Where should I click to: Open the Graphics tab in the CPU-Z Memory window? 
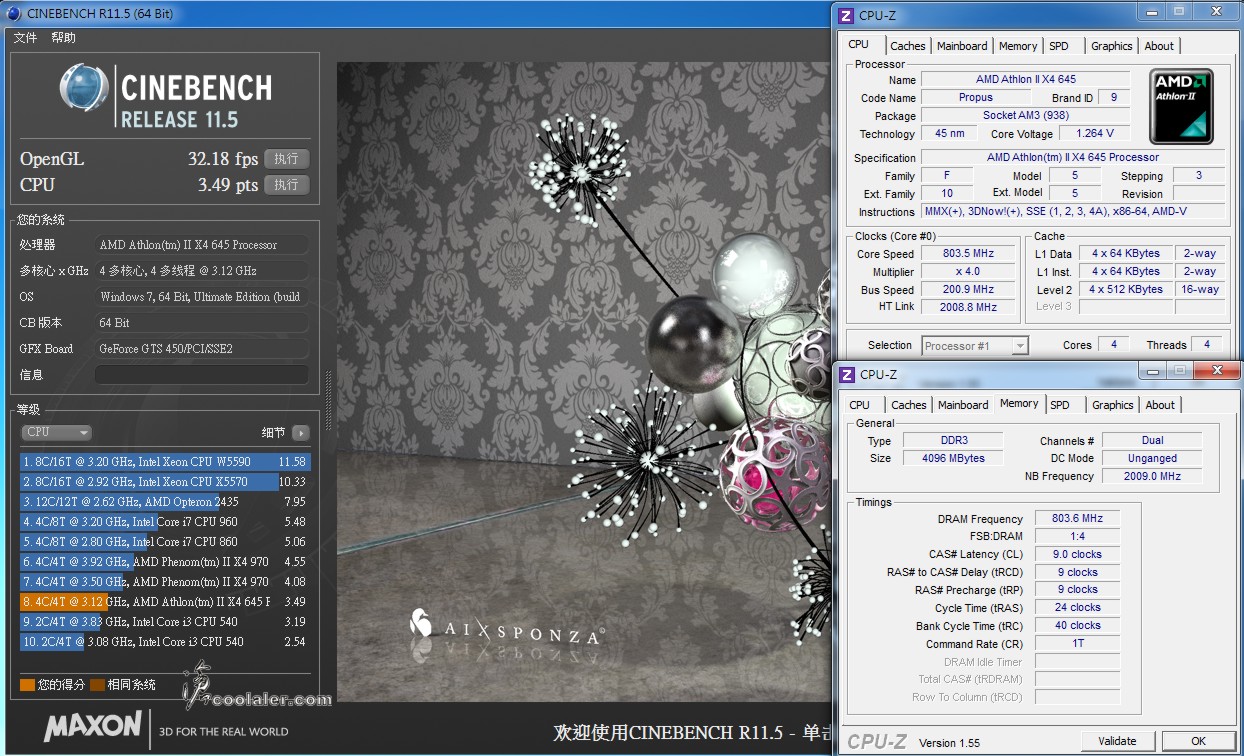pyautogui.click(x=1113, y=405)
